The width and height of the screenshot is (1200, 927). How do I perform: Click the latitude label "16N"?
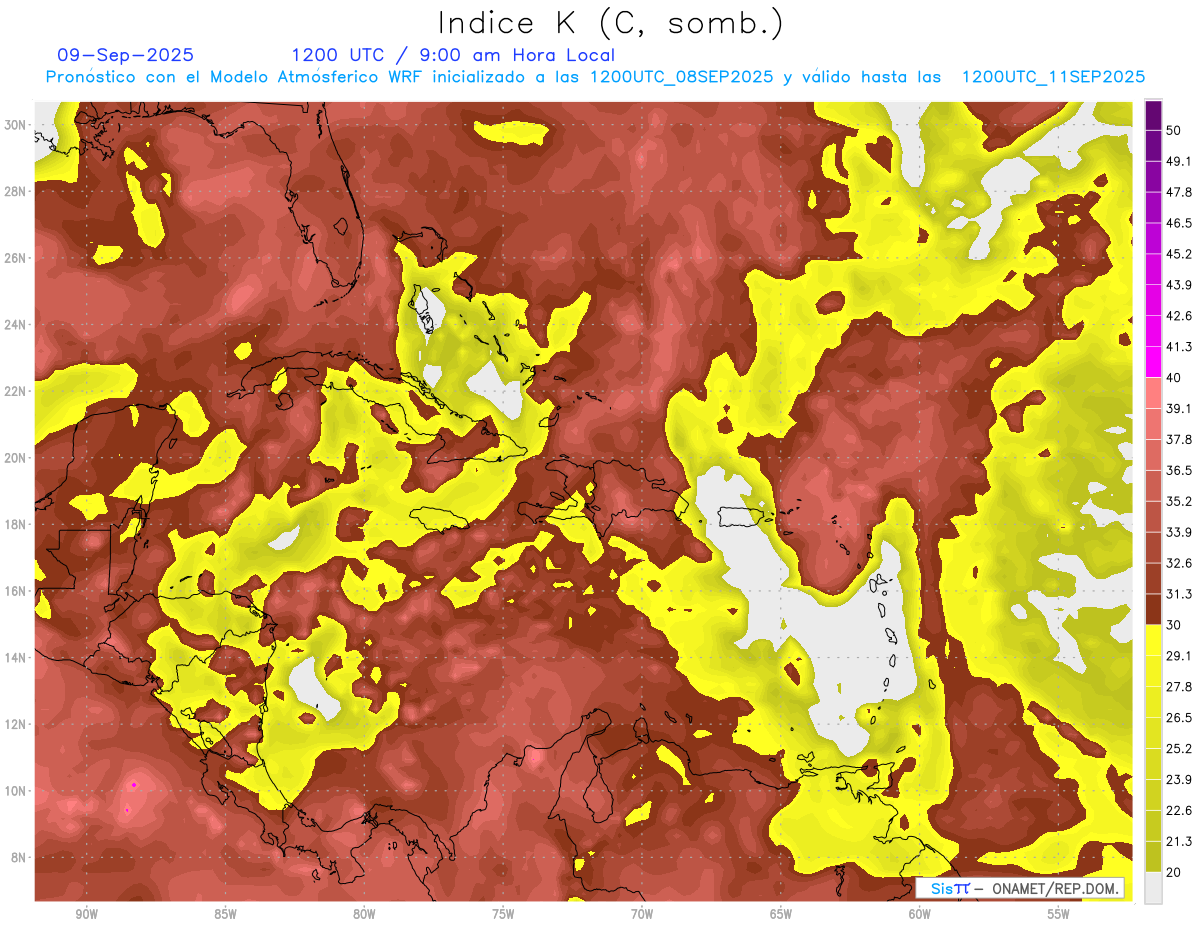click(x=15, y=591)
